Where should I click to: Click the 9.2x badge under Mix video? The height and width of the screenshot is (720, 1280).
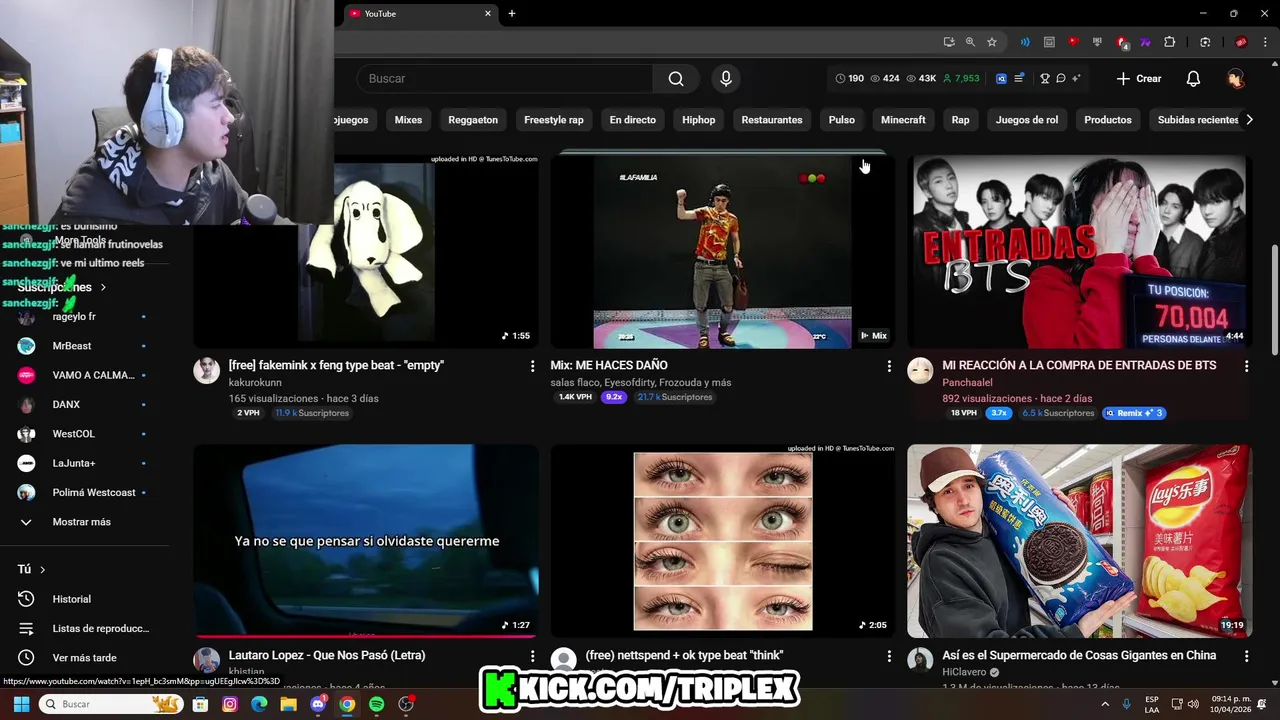coord(613,397)
